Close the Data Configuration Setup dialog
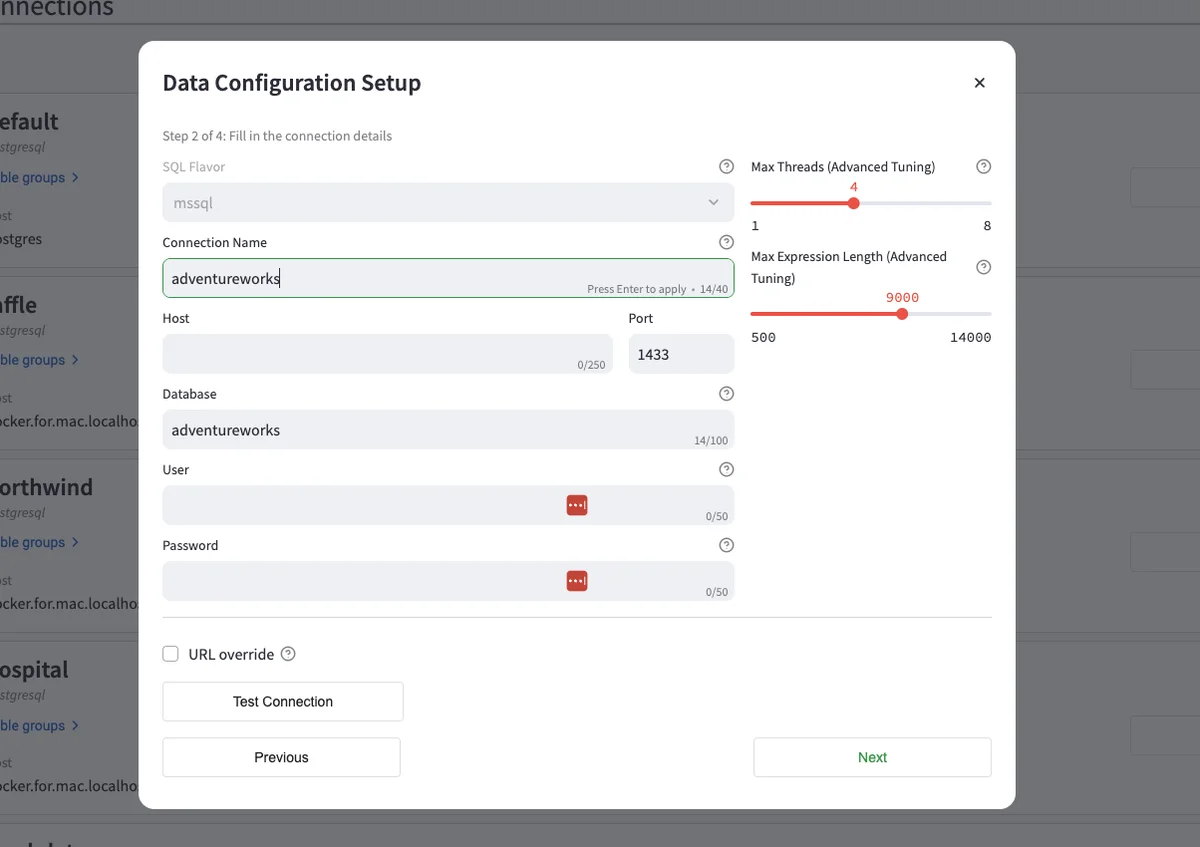Image resolution: width=1200 pixels, height=847 pixels. pyautogui.click(x=979, y=83)
